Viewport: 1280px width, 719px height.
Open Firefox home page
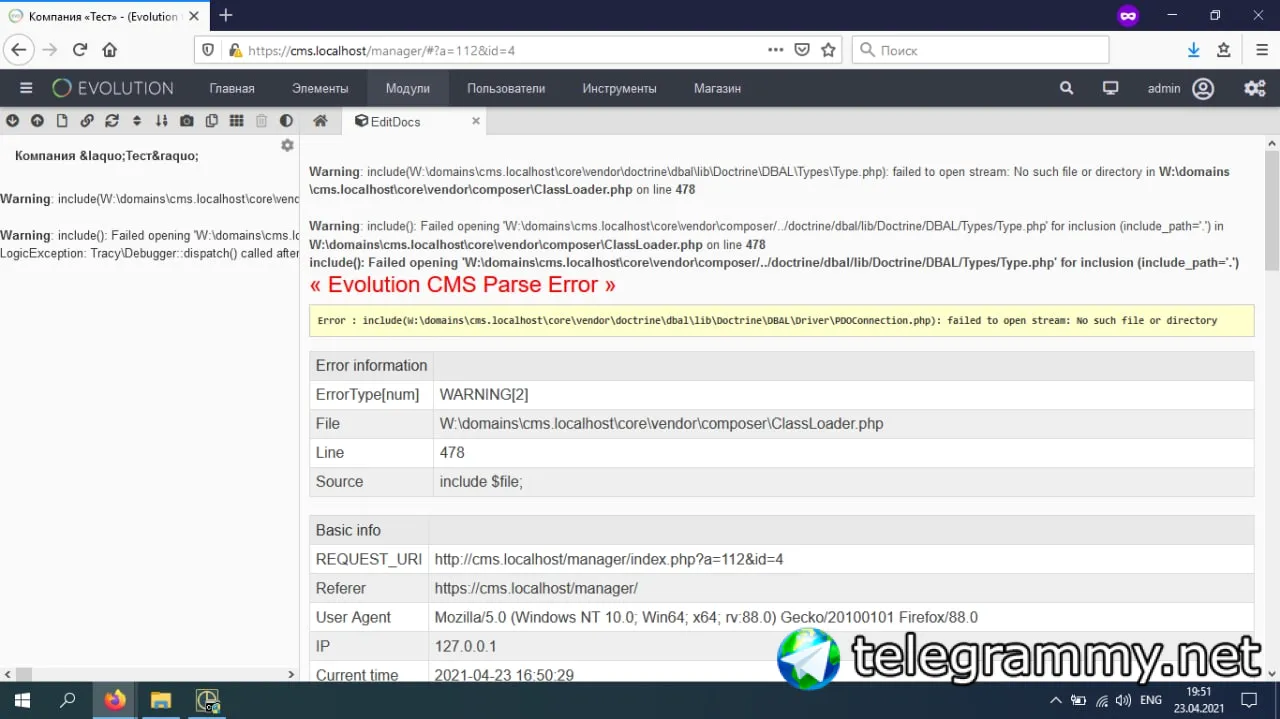[110, 50]
